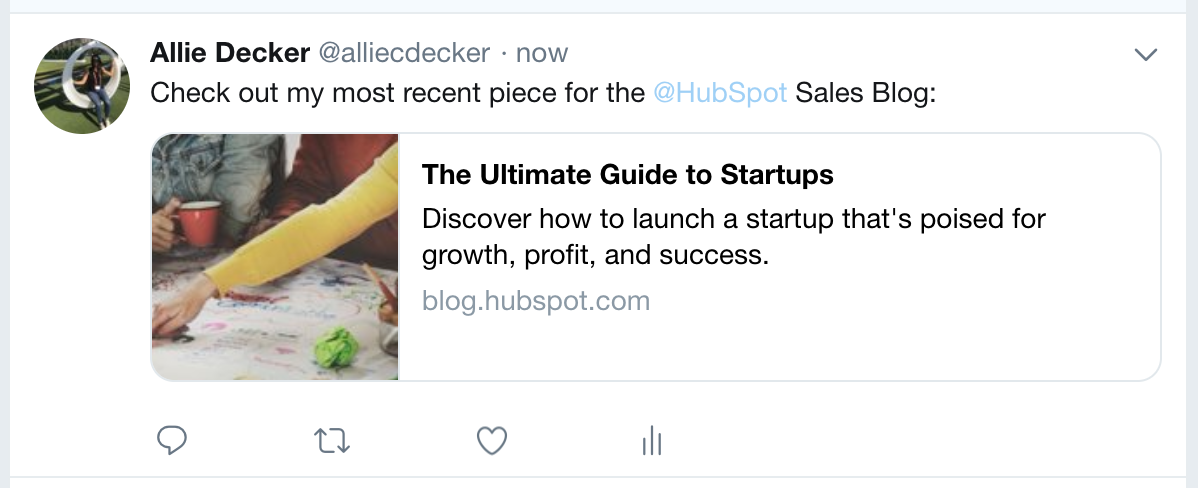
Task: Like the tweet with the heart icon
Action: point(491,440)
